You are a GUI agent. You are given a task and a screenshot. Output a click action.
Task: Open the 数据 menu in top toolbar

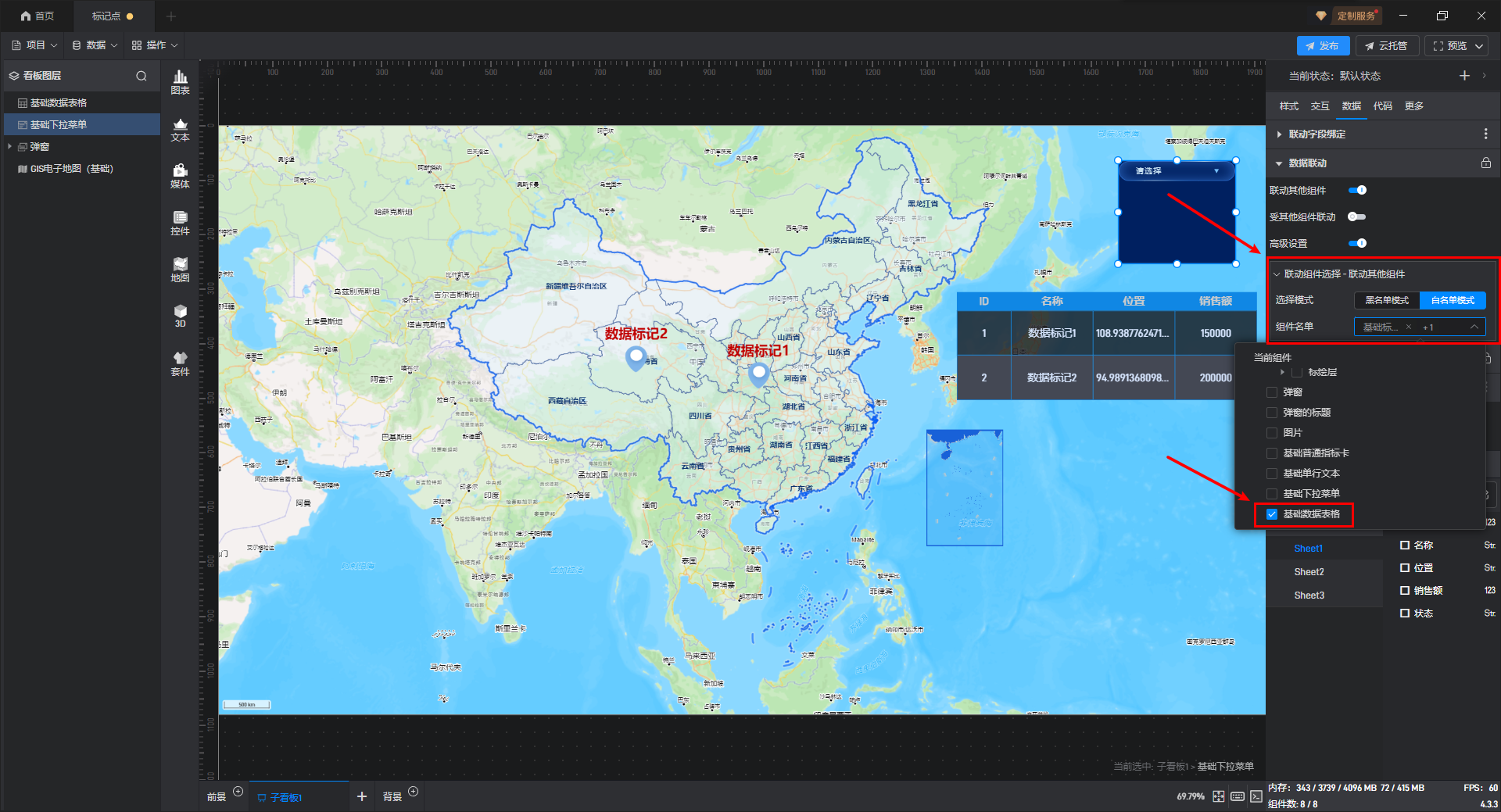[x=95, y=45]
